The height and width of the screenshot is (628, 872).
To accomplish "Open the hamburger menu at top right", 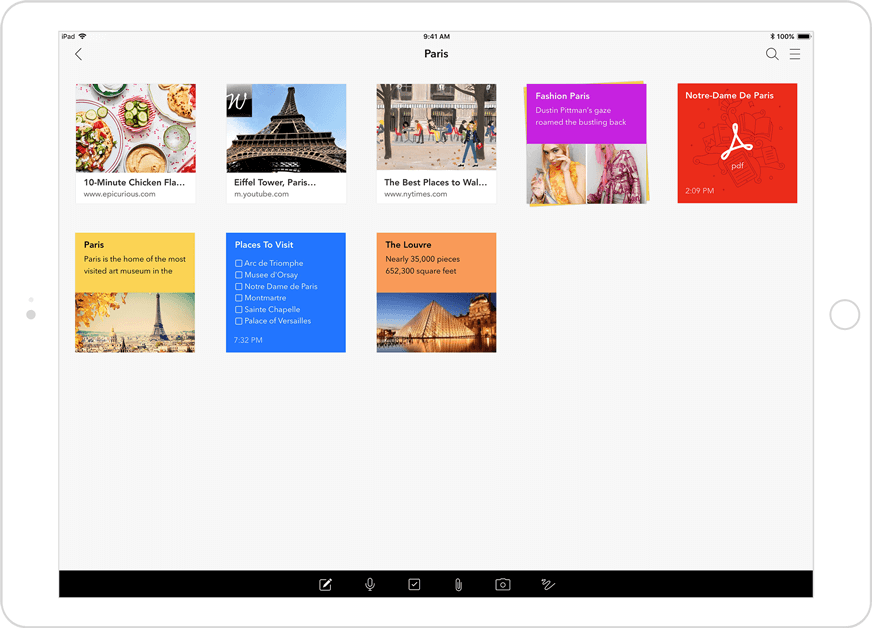I will 795,54.
